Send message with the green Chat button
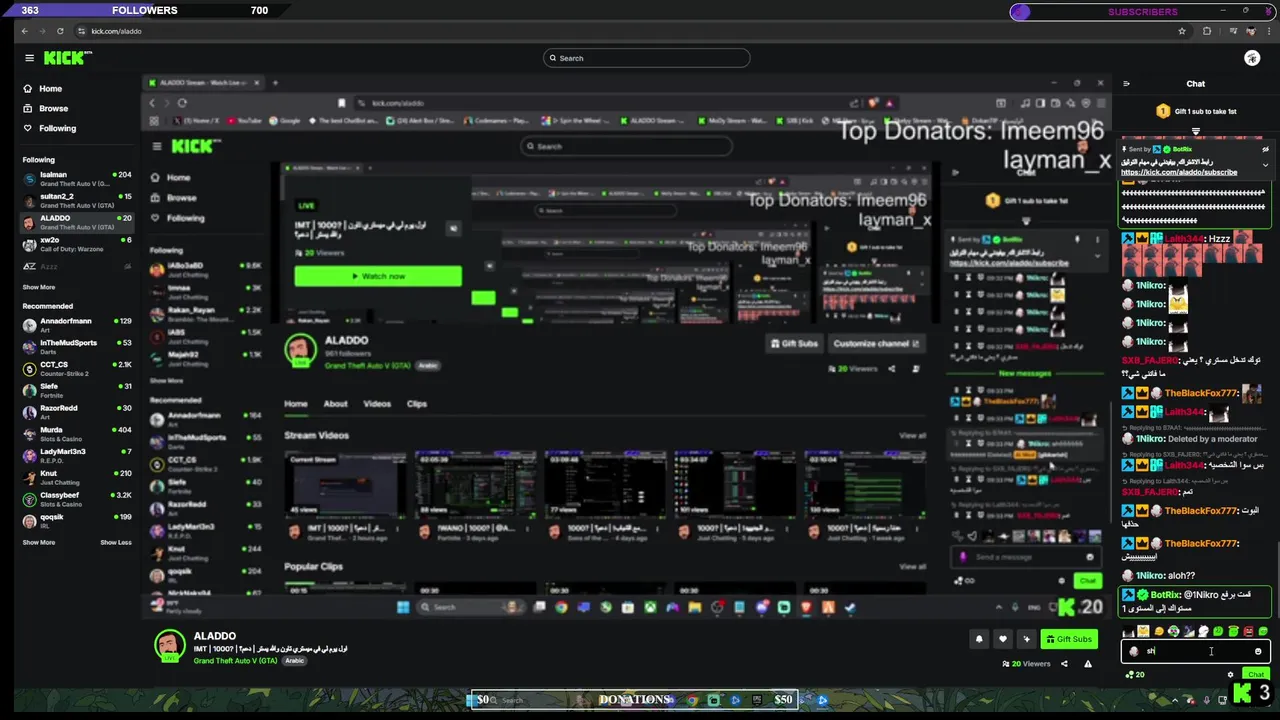 (1255, 675)
